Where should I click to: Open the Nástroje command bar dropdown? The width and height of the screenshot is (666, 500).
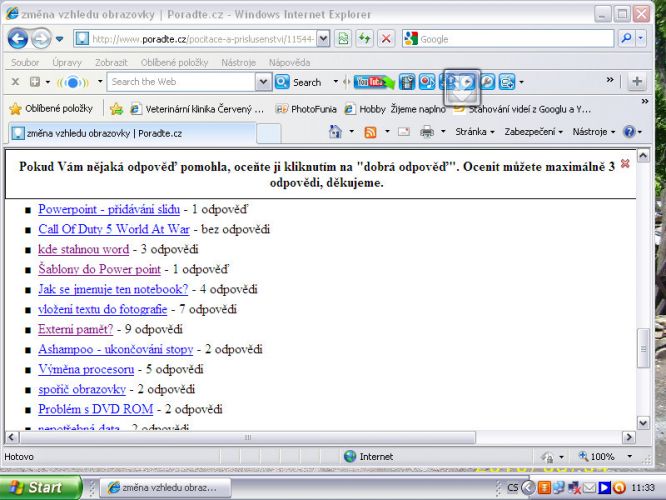click(x=594, y=132)
